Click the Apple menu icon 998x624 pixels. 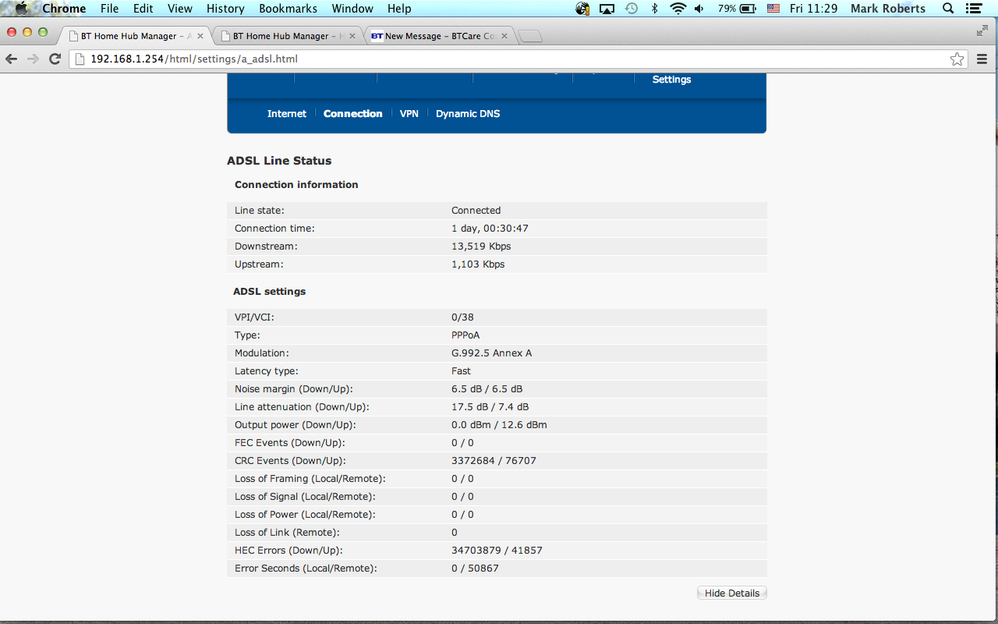click(21, 9)
